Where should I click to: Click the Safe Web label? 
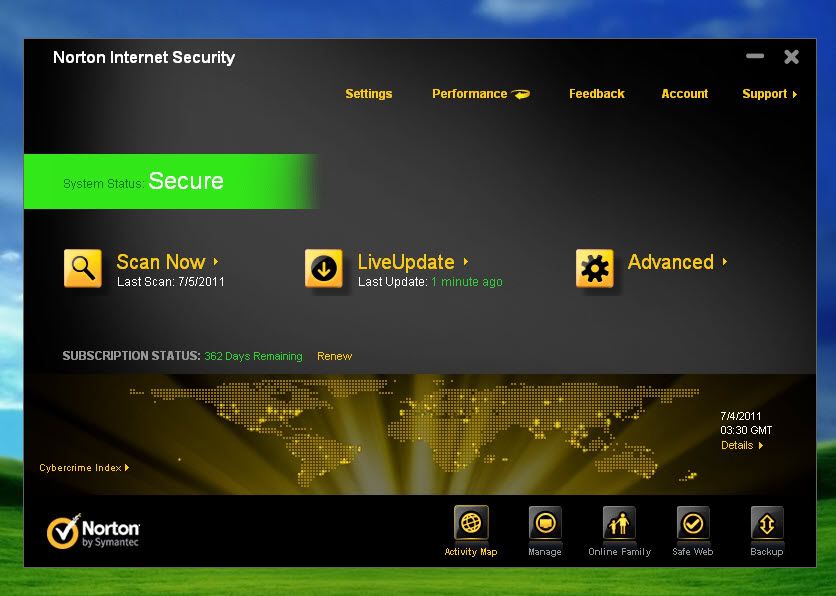(693, 552)
